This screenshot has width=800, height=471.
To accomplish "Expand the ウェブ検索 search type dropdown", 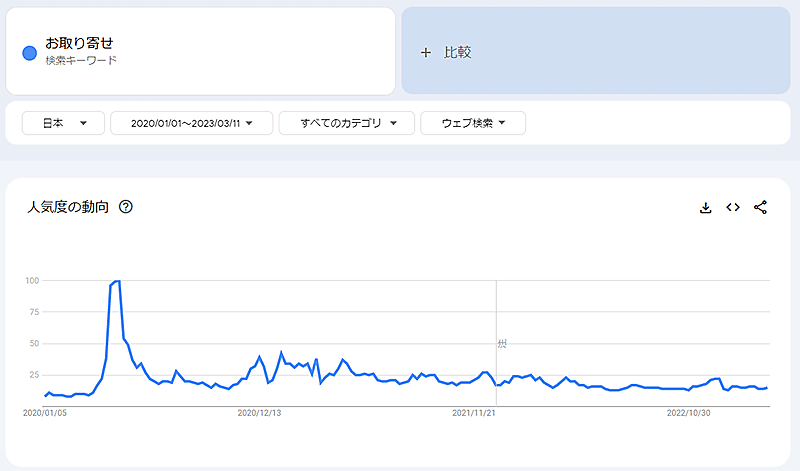I will (x=473, y=123).
